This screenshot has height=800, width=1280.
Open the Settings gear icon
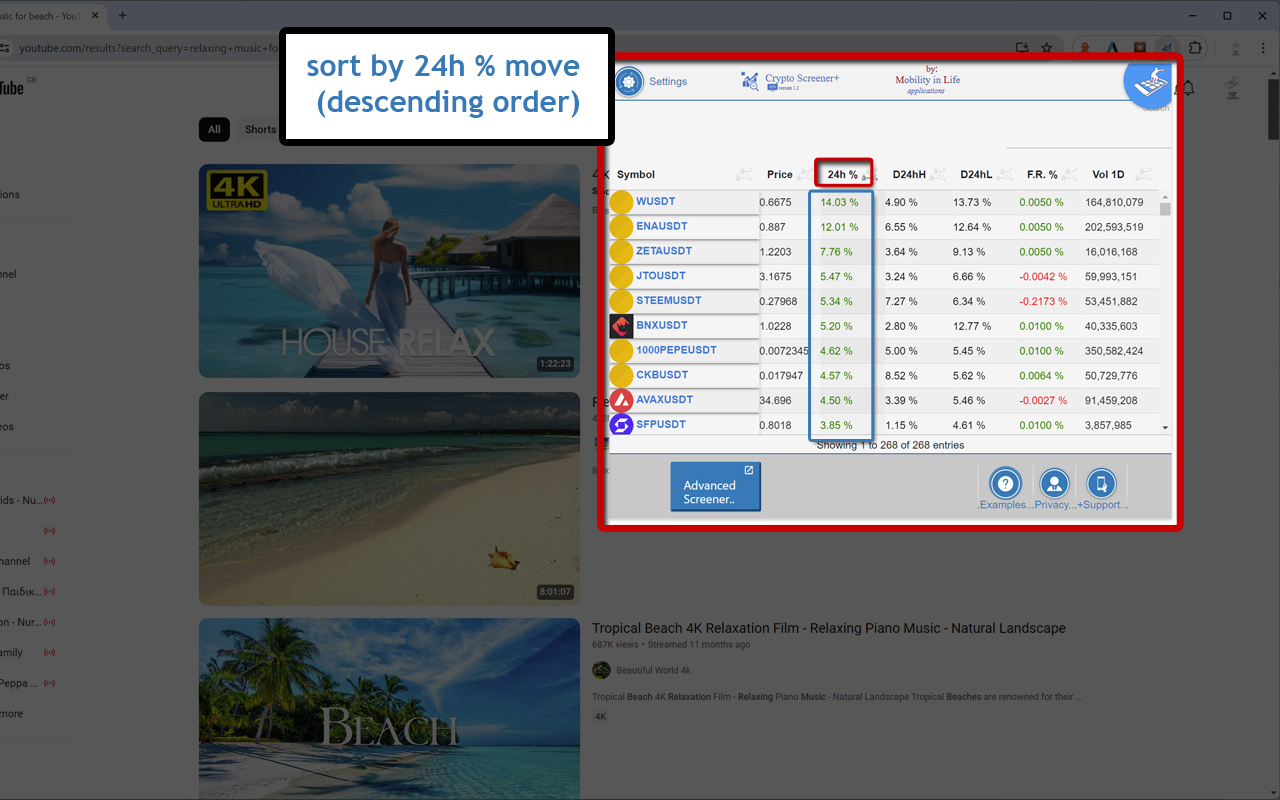629,81
